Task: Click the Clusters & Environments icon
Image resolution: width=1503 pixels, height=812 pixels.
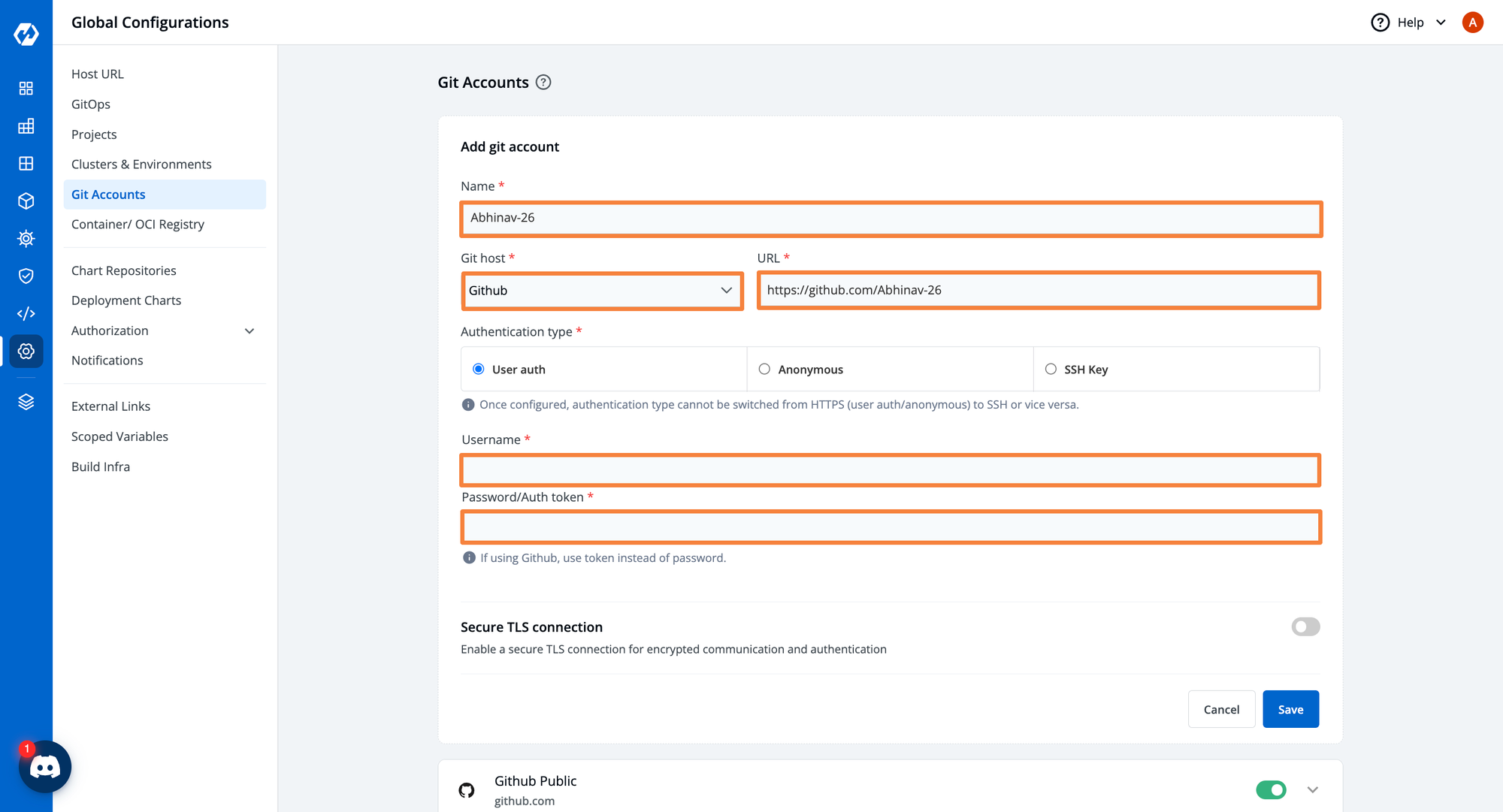Action: tap(142, 163)
